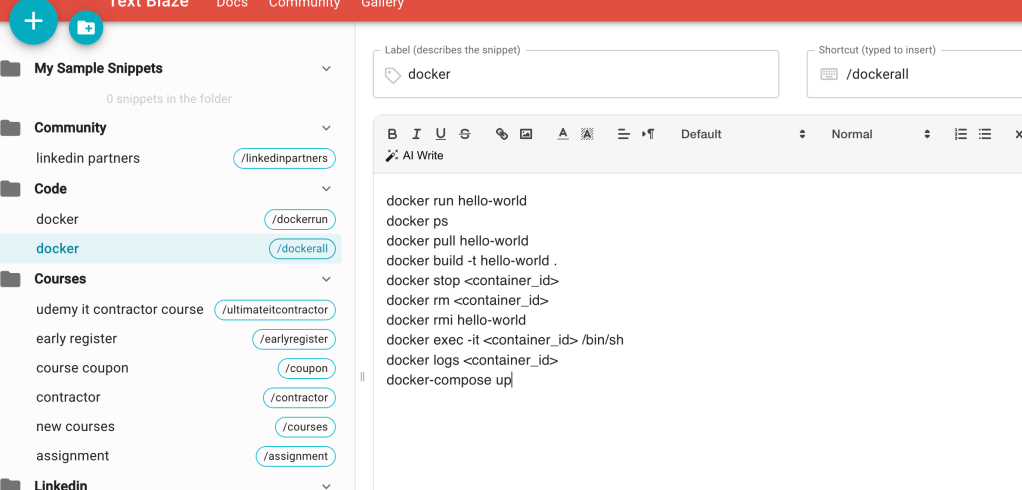Insert a bulleted list
This screenshot has height=490, width=1022.
(x=985, y=134)
